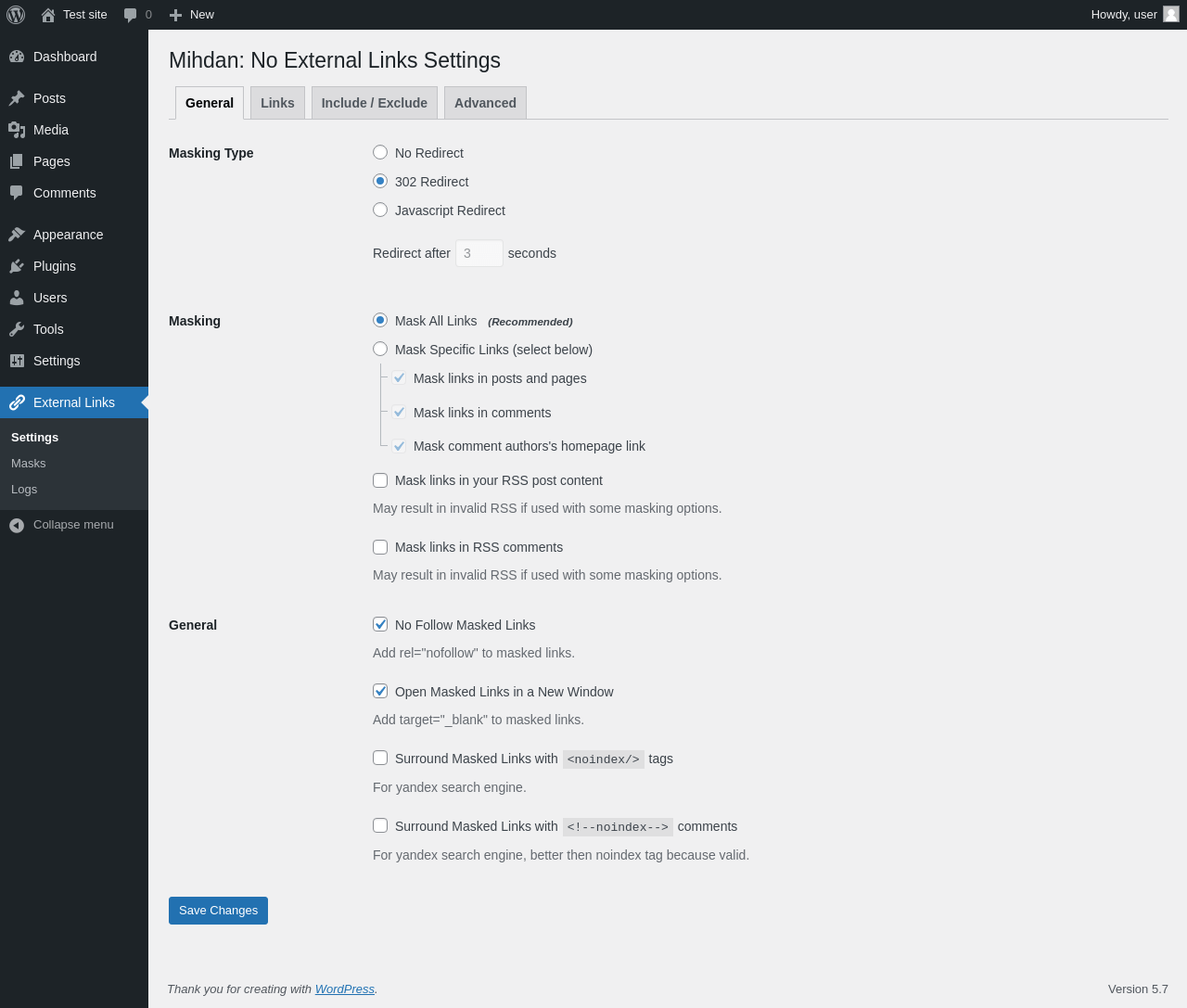Open the Test site home icon
The width and height of the screenshot is (1187, 1008).
point(48,15)
